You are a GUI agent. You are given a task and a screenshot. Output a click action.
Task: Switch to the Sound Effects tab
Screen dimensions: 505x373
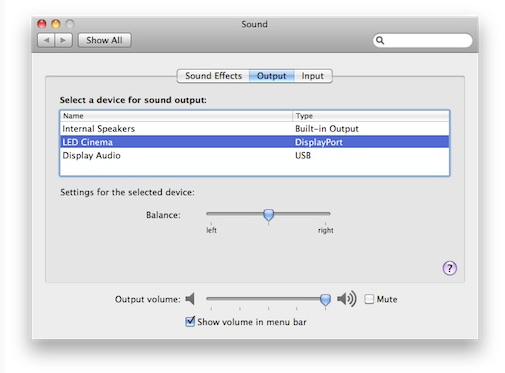213,76
